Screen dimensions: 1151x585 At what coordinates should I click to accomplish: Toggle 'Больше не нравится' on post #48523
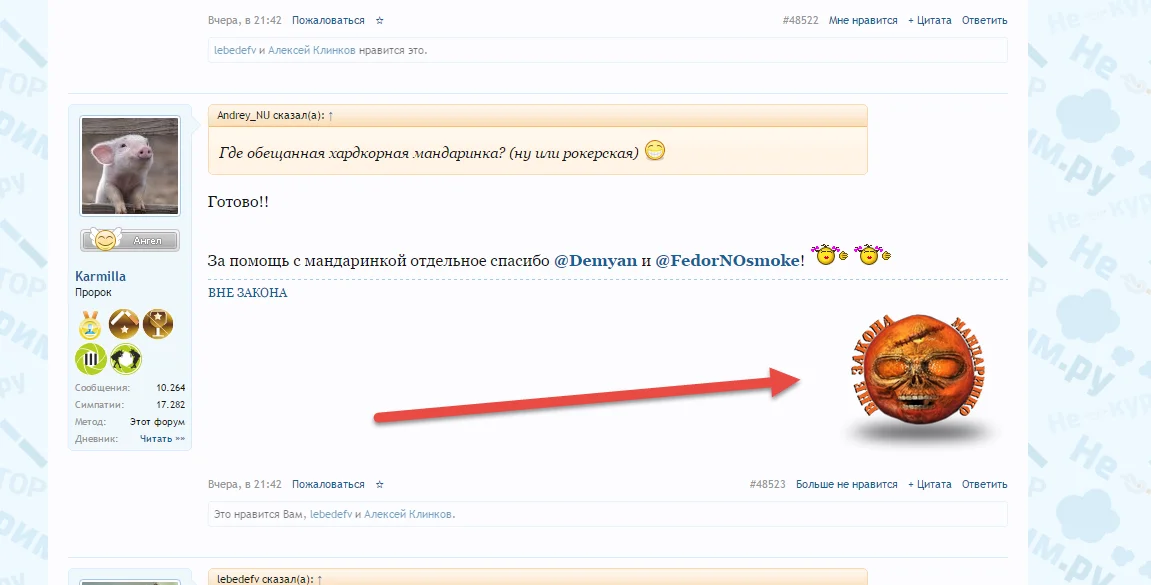[846, 484]
